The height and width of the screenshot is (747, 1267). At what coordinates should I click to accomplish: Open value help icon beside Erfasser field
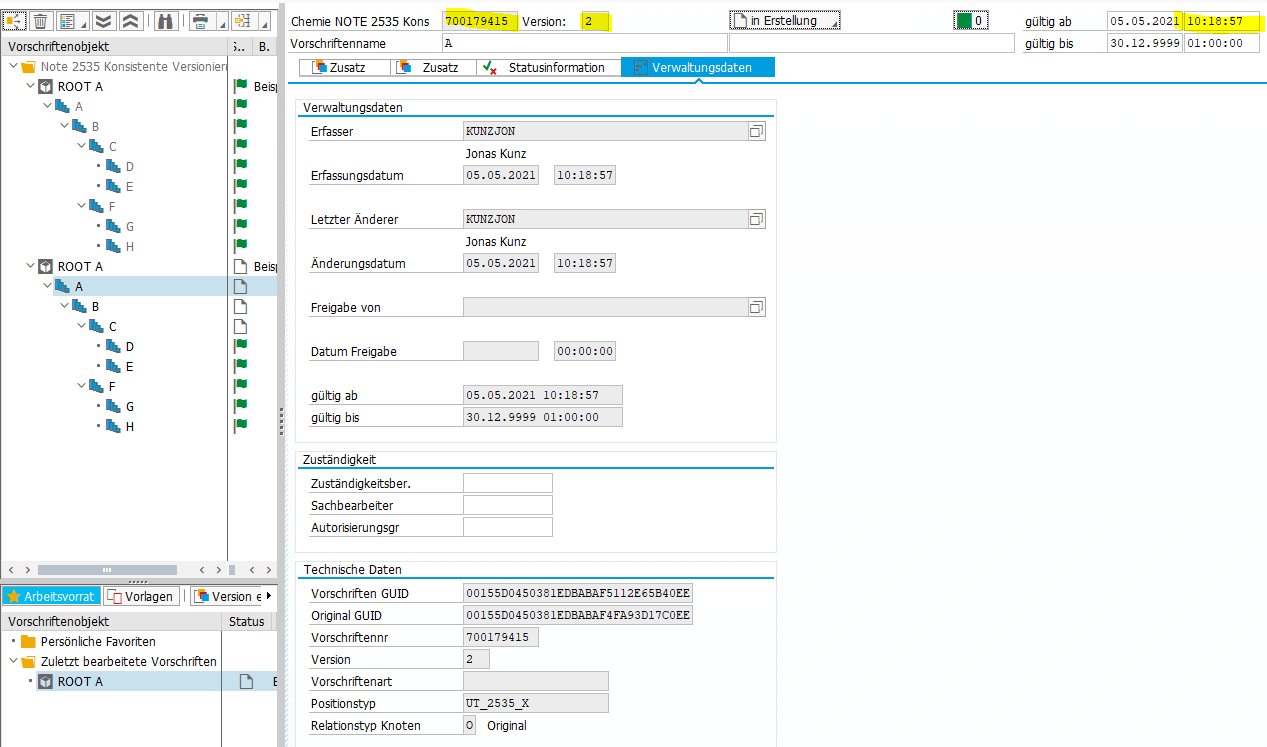click(x=756, y=131)
